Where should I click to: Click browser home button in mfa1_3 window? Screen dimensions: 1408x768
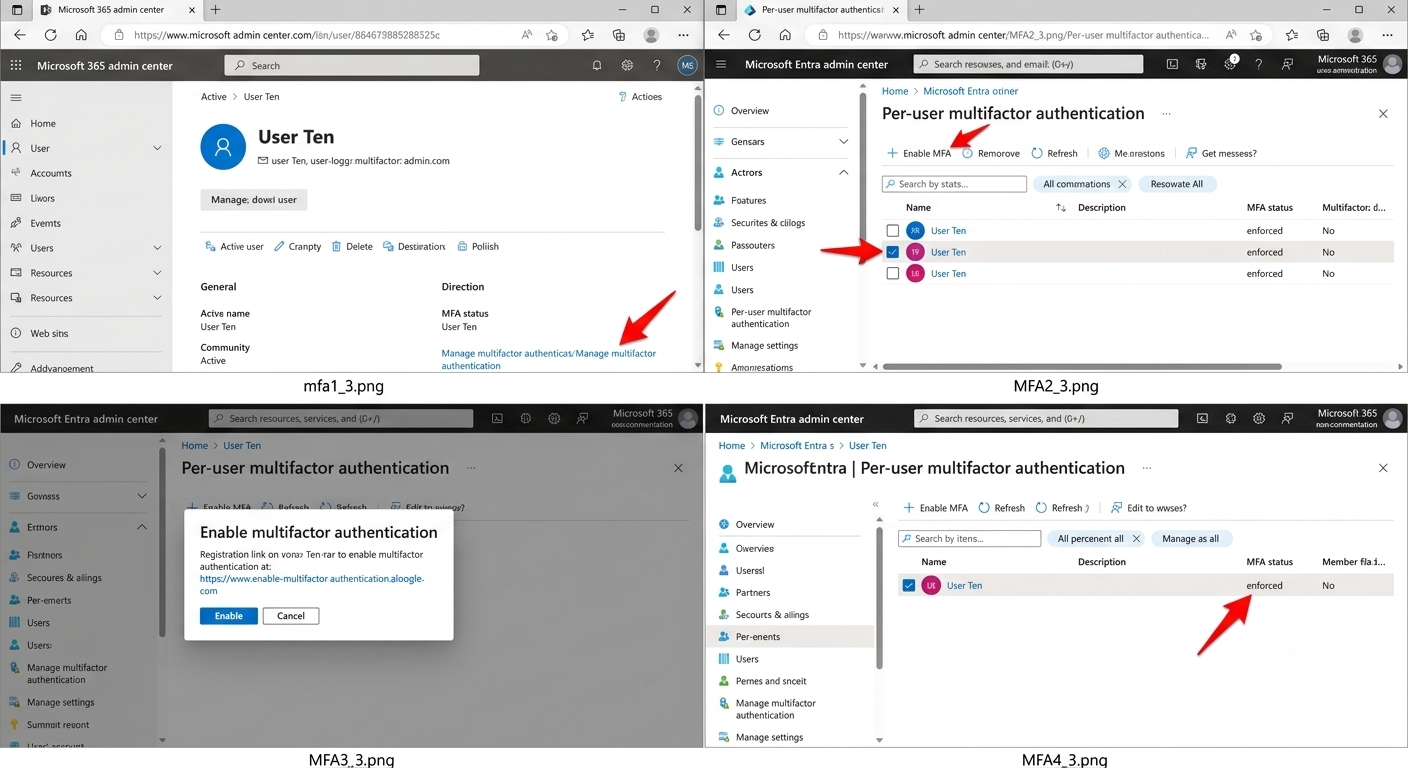coord(81,35)
